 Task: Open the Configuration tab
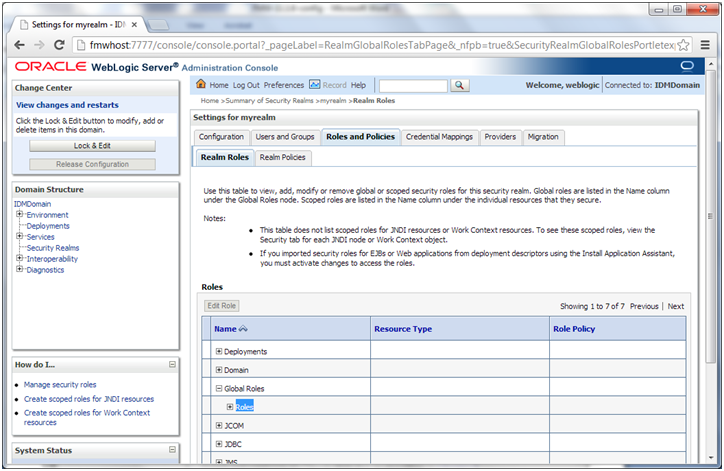pyautogui.click(x=221, y=137)
